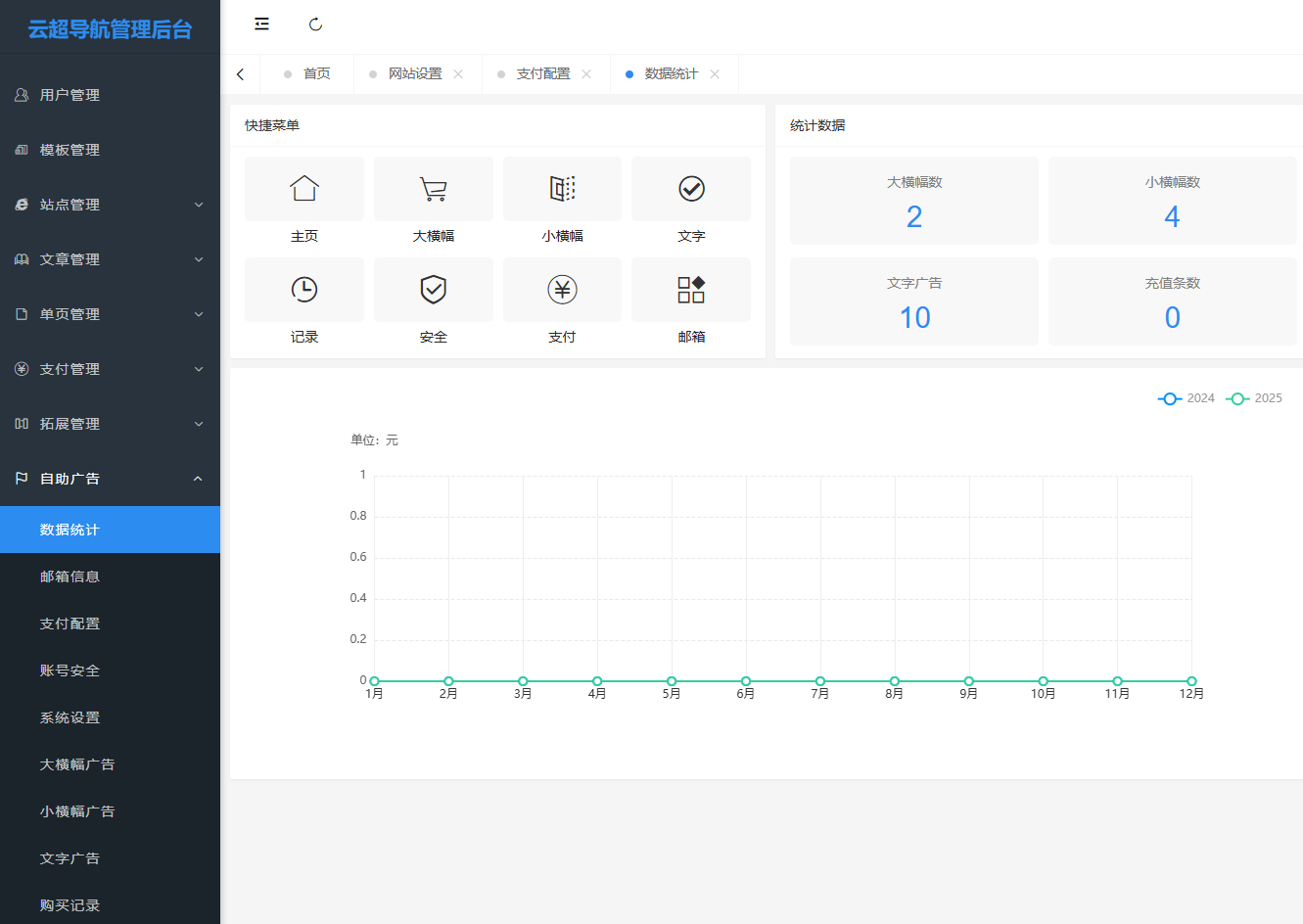Click the 邮箱 grid shortcut icon
The height and width of the screenshot is (924, 1303).
tap(691, 290)
